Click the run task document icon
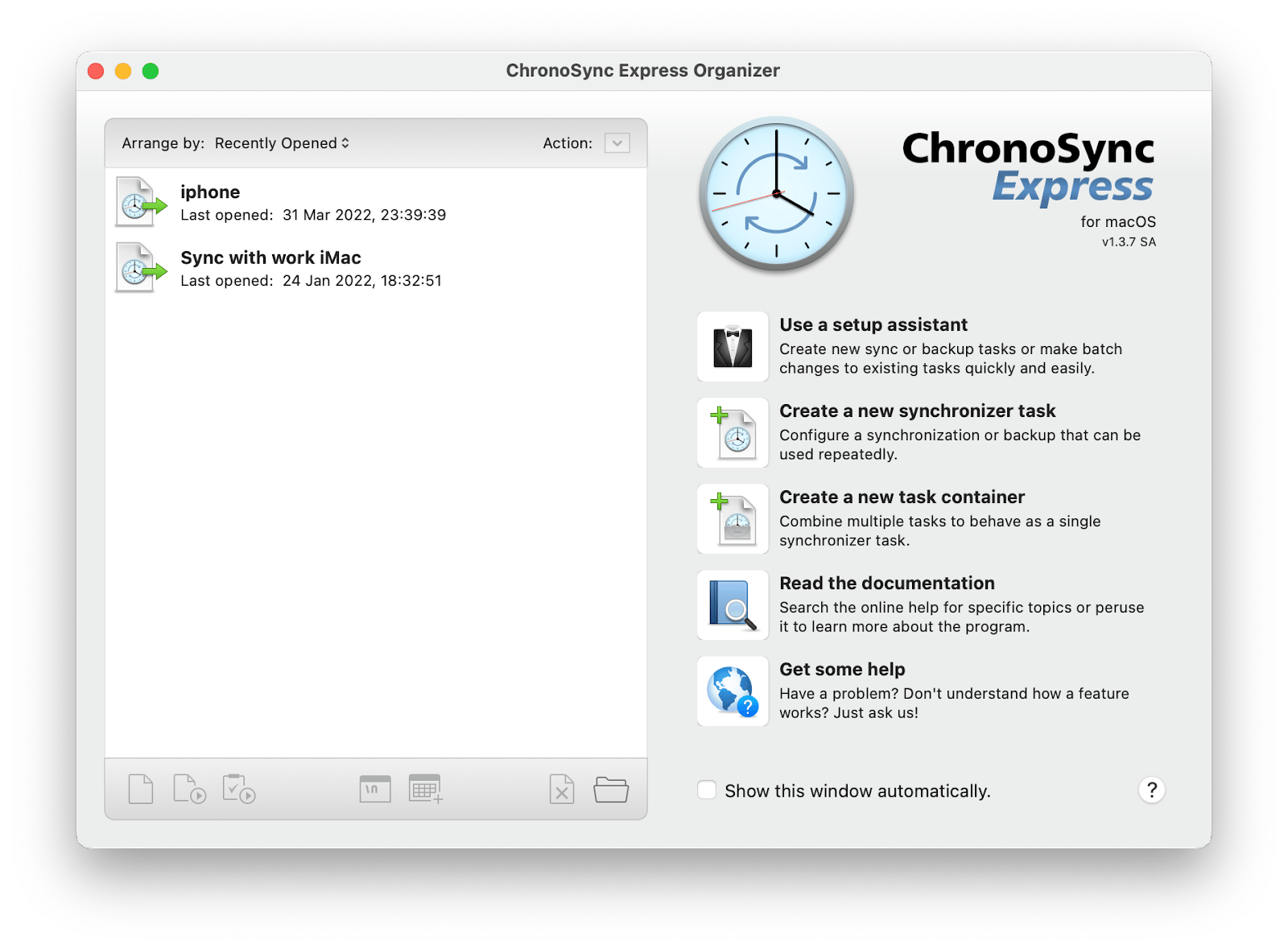This screenshot has width=1288, height=949. 189,789
